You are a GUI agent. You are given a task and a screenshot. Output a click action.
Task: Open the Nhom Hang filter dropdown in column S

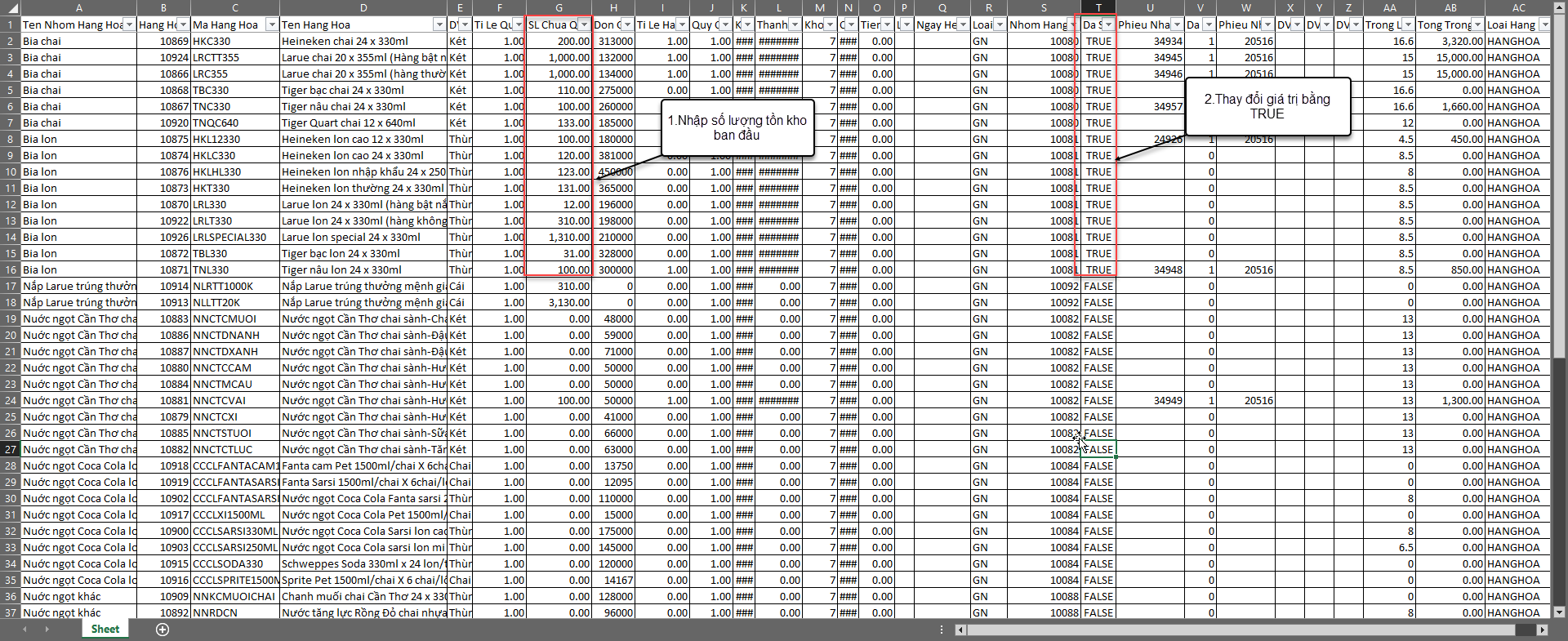tap(1073, 24)
